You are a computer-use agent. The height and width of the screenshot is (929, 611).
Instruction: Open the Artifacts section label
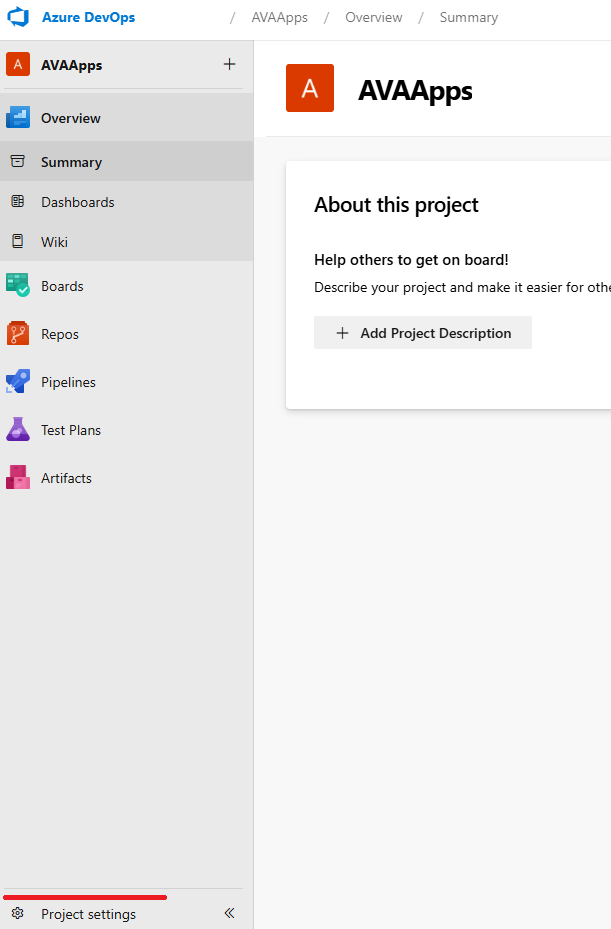tap(66, 478)
